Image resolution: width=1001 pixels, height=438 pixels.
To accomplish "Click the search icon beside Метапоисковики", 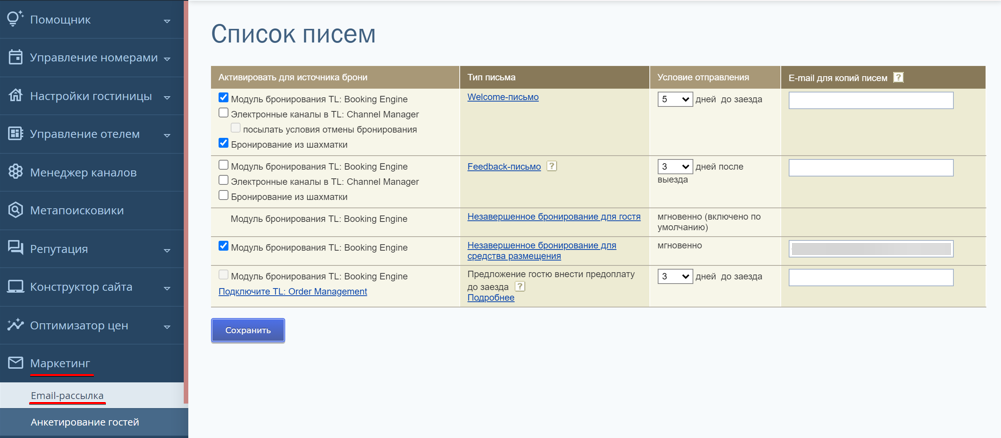I will point(15,210).
